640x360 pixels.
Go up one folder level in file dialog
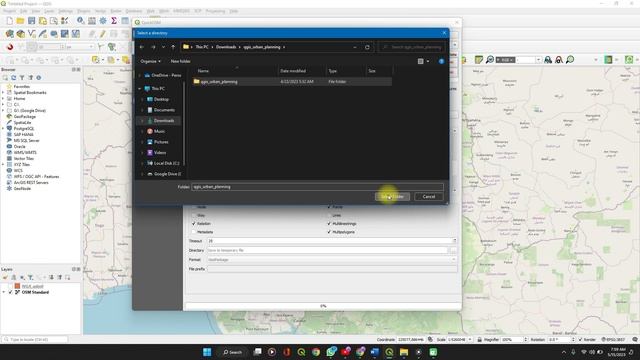tap(173, 47)
